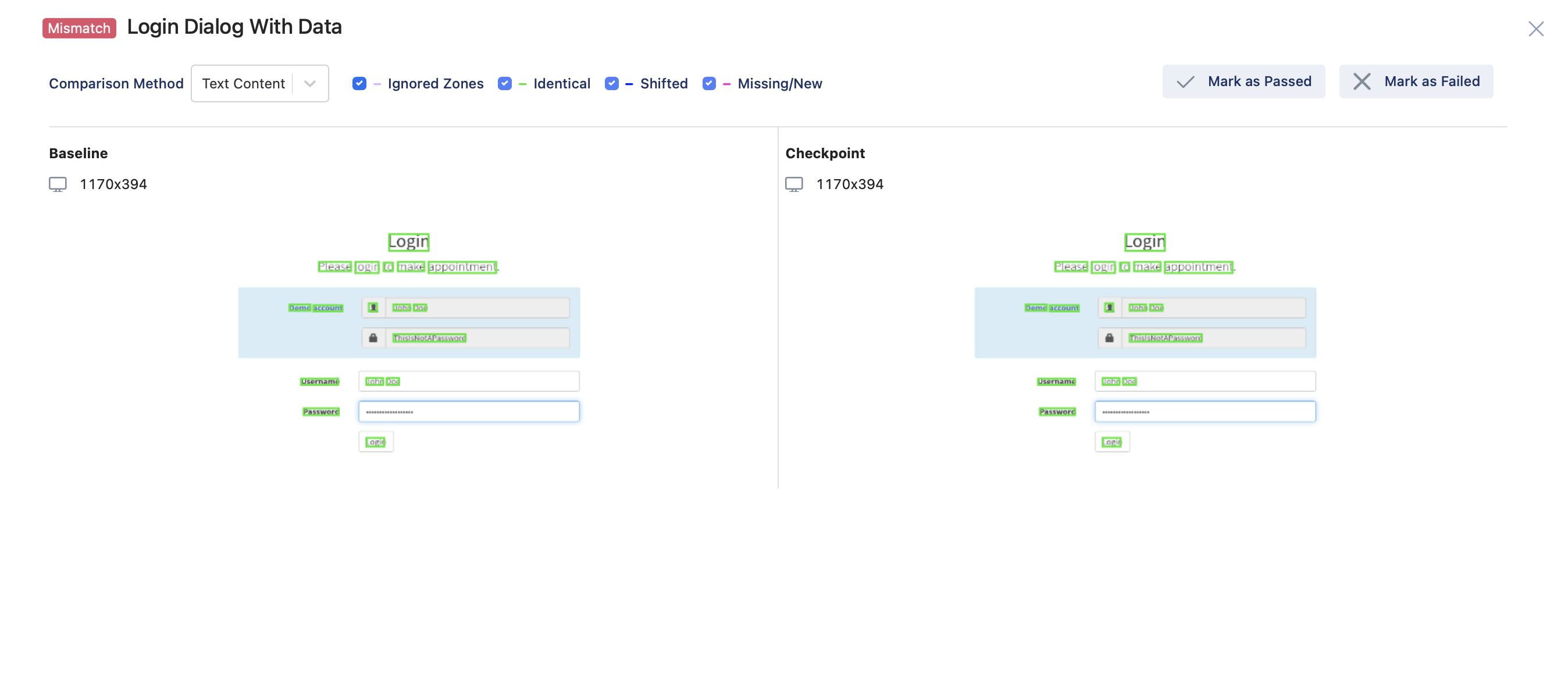Click the close dialog icon
Viewport: 1568px width, 698px height.
1536,27
